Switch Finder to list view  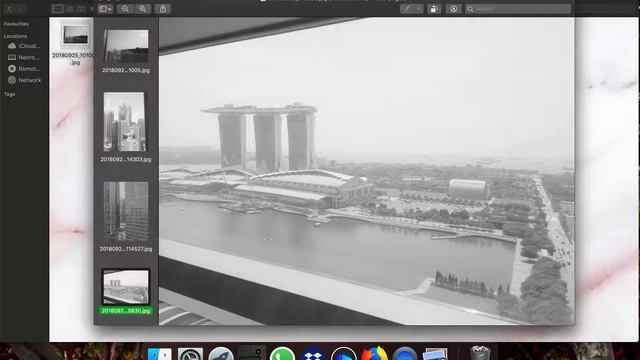click(x=70, y=9)
